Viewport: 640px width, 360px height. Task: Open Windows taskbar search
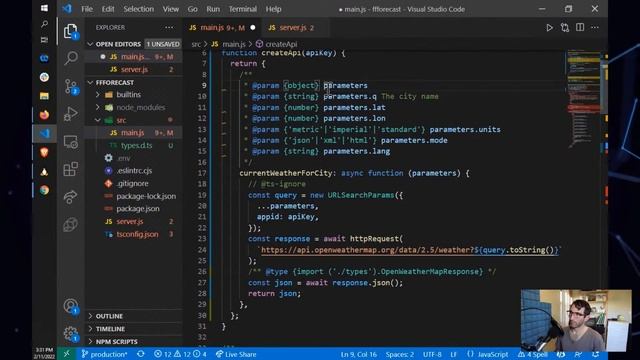(x=44, y=24)
